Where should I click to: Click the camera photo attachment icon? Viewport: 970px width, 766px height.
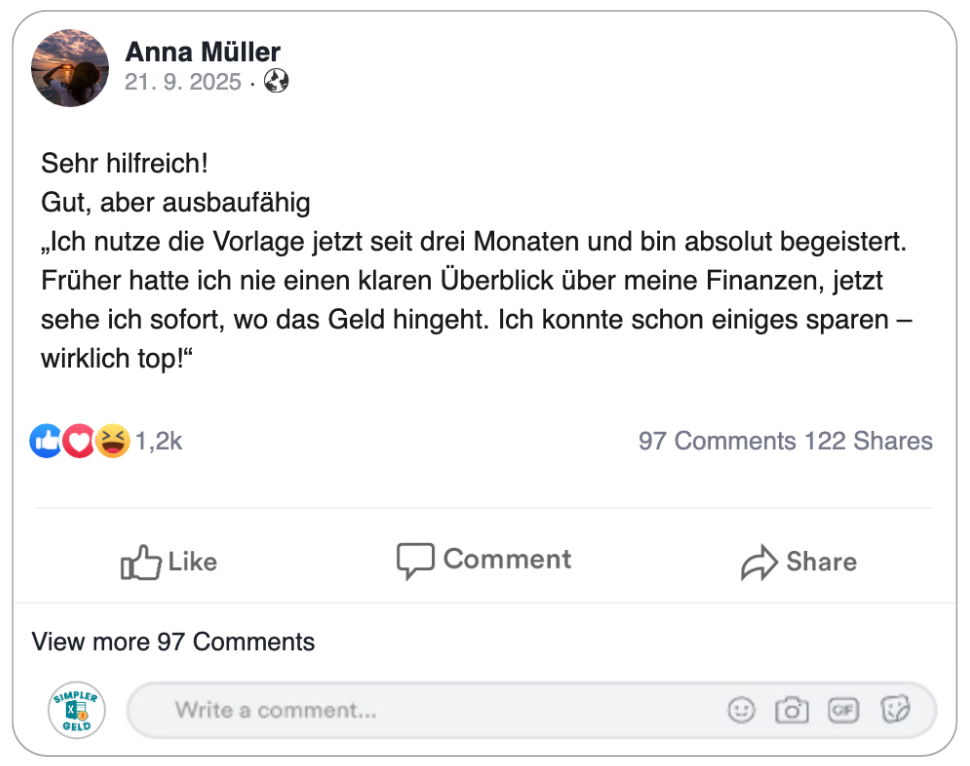pyautogui.click(x=792, y=710)
